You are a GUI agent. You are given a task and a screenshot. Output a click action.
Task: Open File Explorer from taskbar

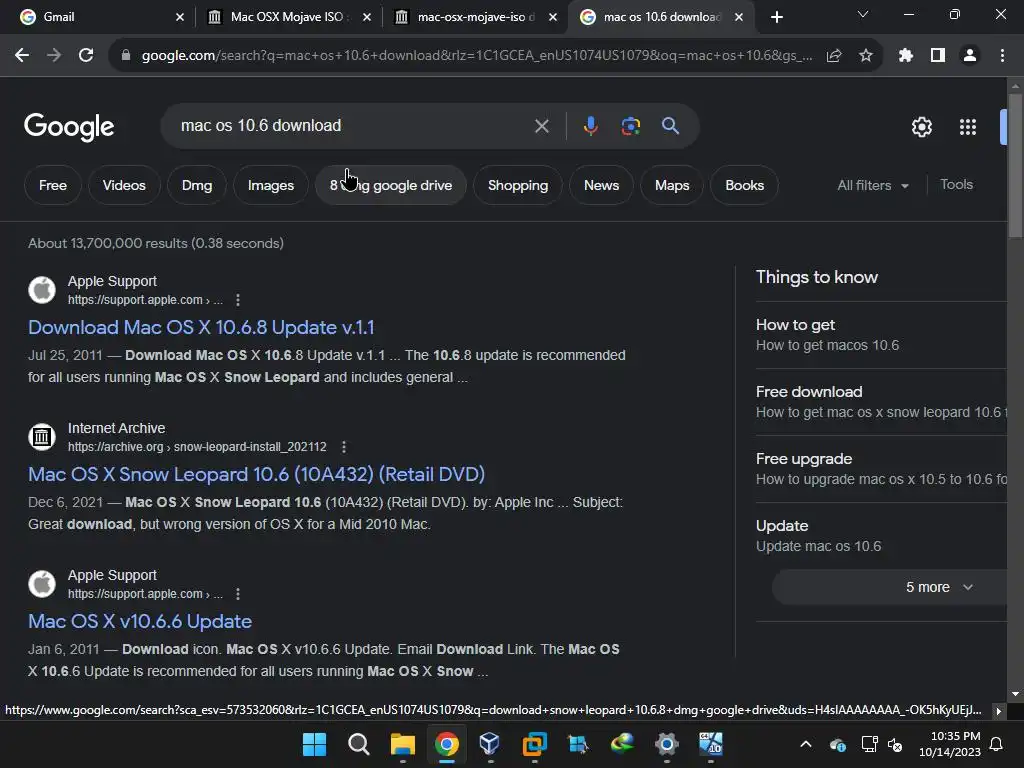coord(402,744)
